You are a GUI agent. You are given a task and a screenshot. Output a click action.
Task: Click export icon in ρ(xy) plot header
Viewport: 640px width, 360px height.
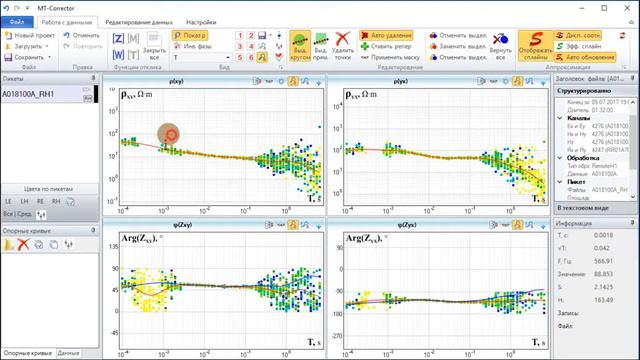257,82
